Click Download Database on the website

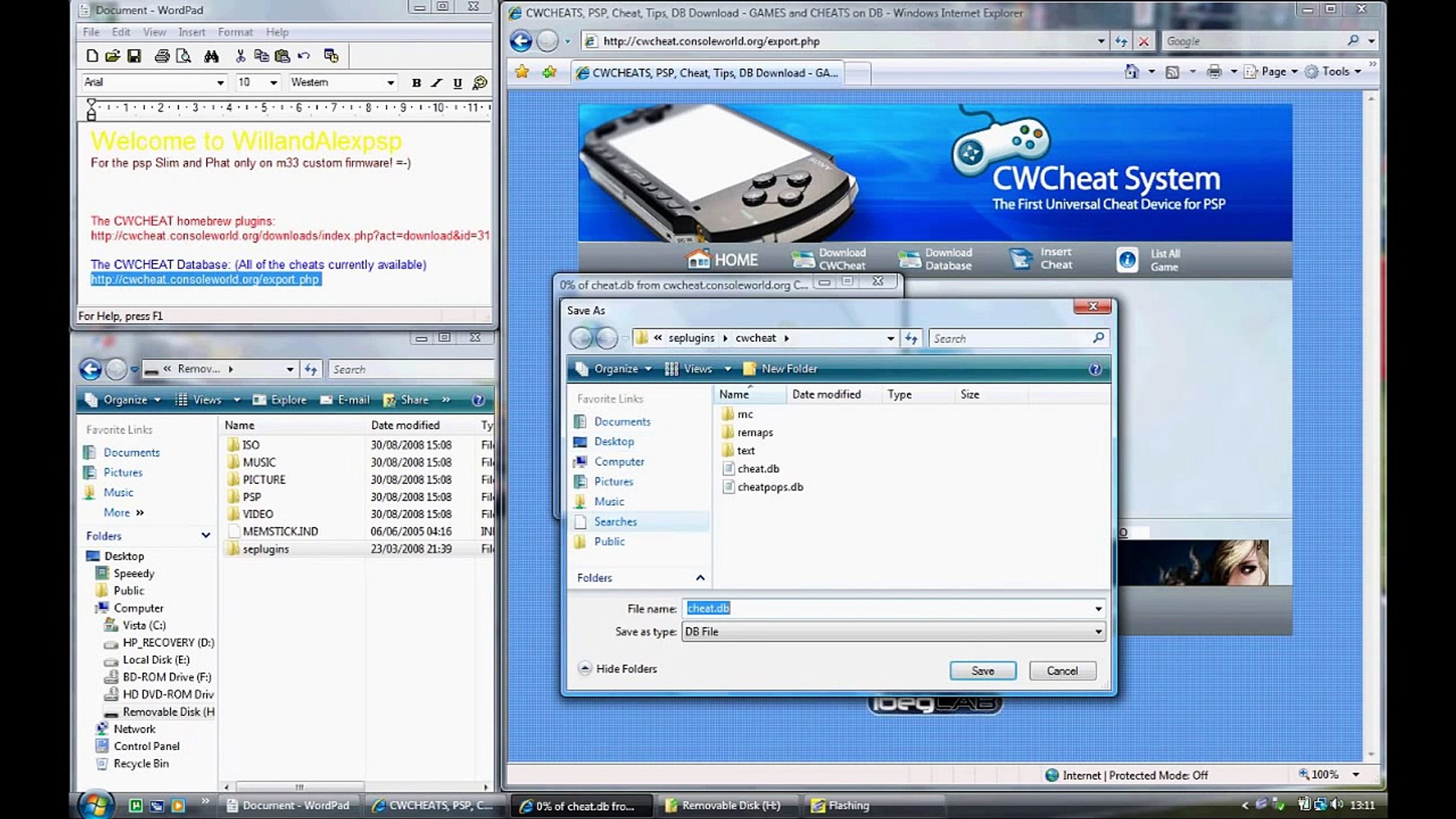[934, 259]
